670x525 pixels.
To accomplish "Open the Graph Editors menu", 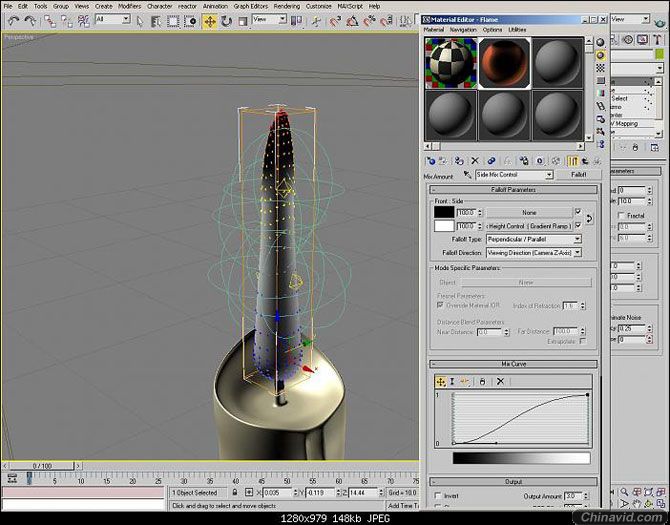I will (251, 6).
